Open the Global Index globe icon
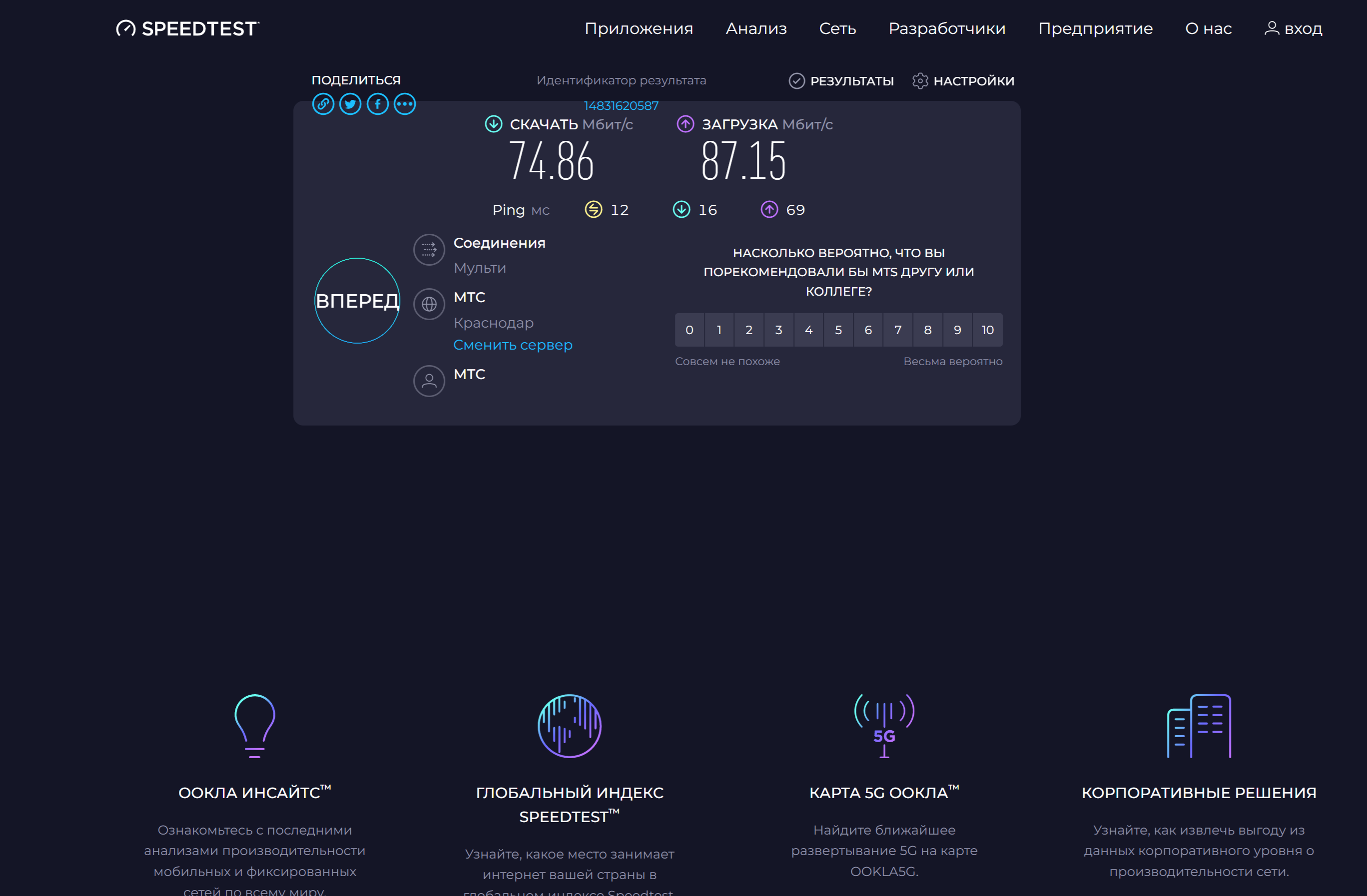The height and width of the screenshot is (896, 1367). click(x=569, y=726)
